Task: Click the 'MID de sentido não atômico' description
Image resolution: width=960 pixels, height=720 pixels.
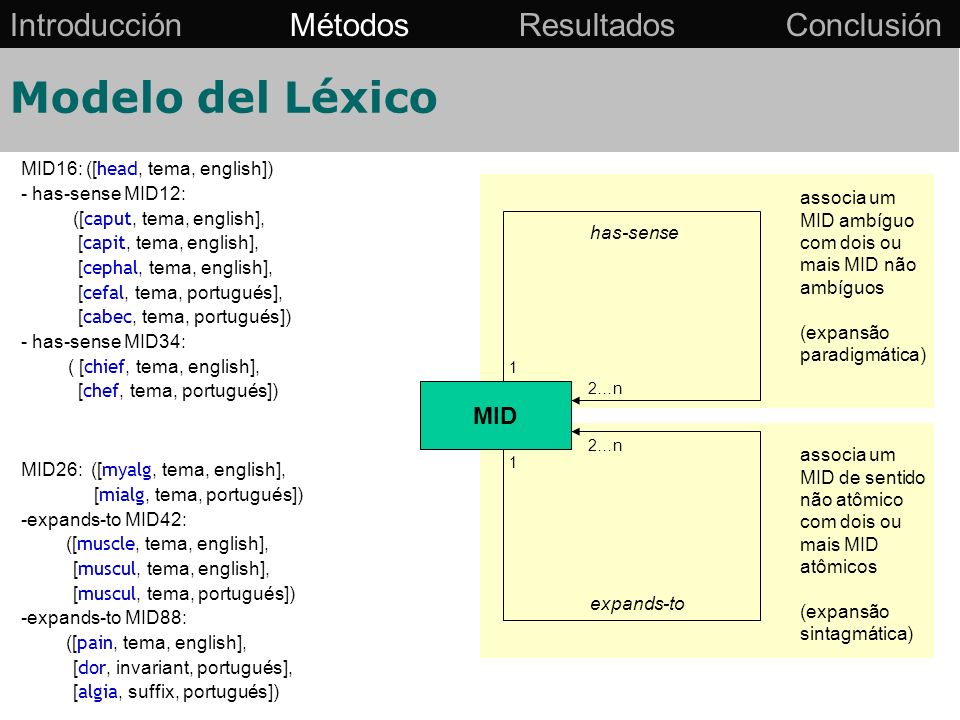Action: click(x=862, y=511)
